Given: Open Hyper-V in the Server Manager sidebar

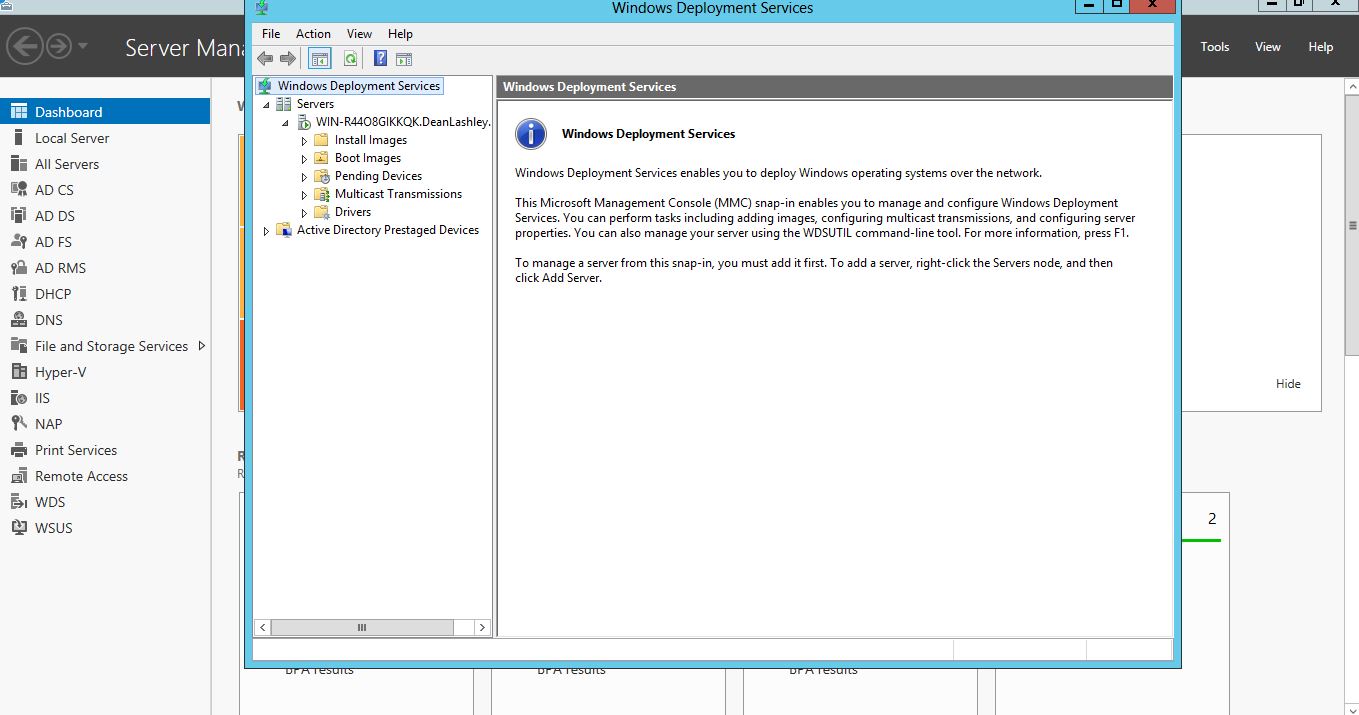Looking at the screenshot, I should 60,372.
